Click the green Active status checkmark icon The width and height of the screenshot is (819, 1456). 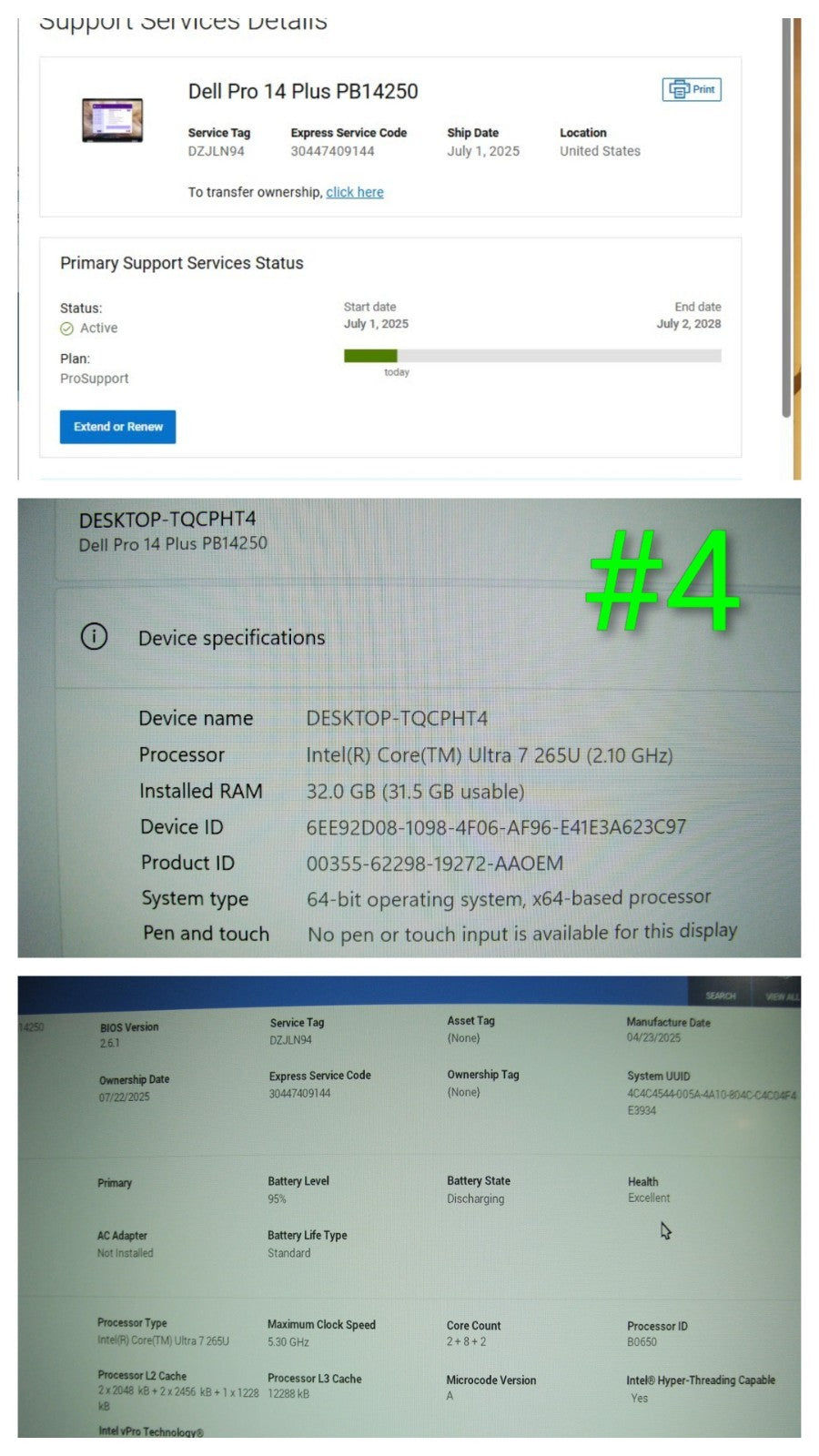pyautogui.click(x=66, y=329)
